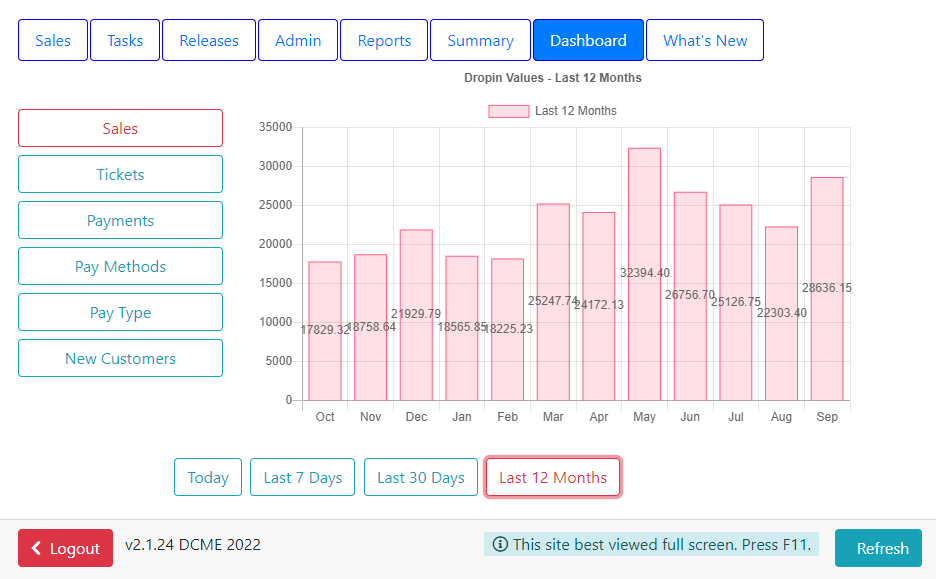Click the 26756.70 value label
Image resolution: width=936 pixels, height=579 pixels.
pos(690,295)
